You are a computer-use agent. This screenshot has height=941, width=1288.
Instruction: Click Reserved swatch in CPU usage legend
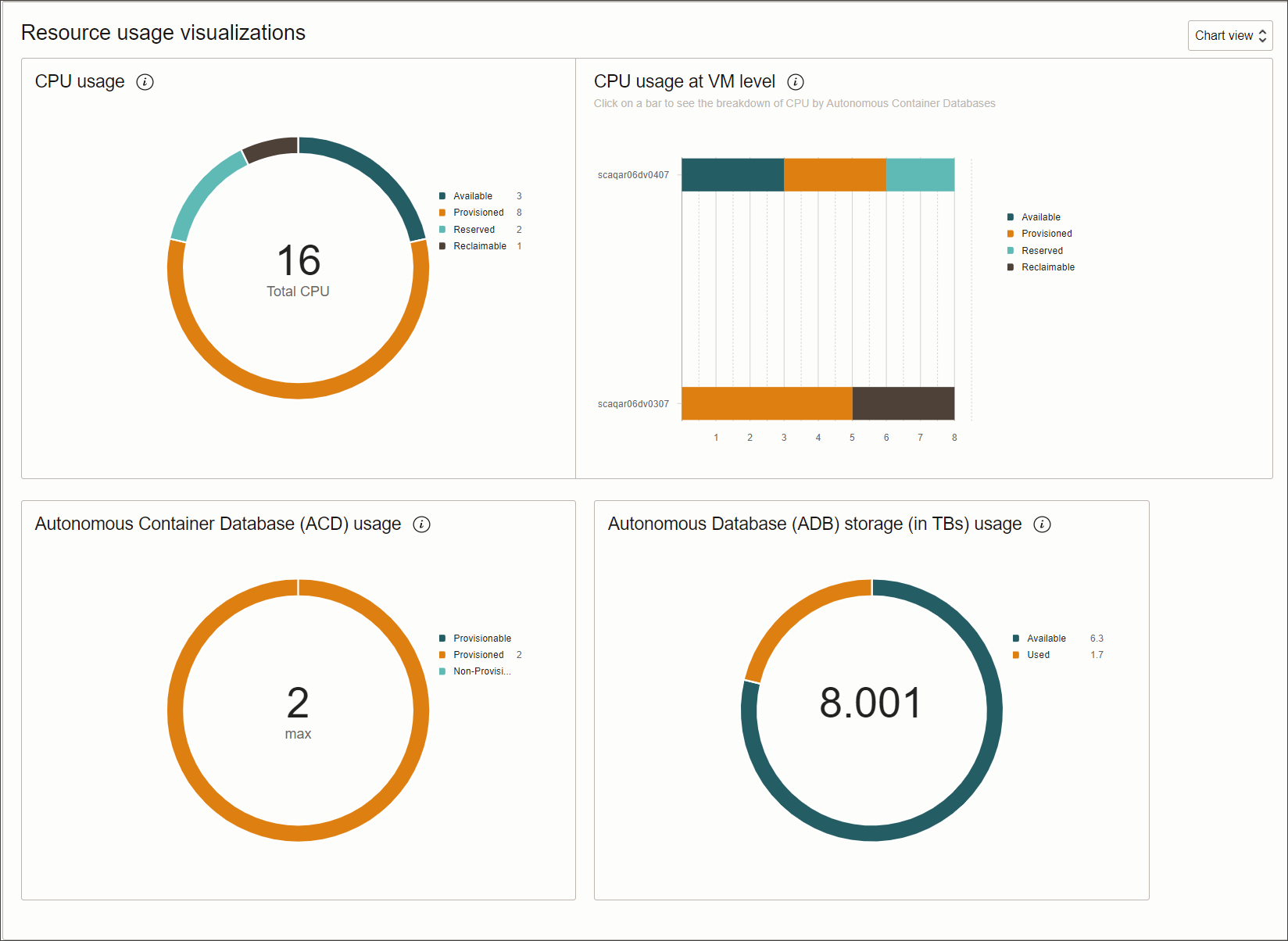point(442,230)
